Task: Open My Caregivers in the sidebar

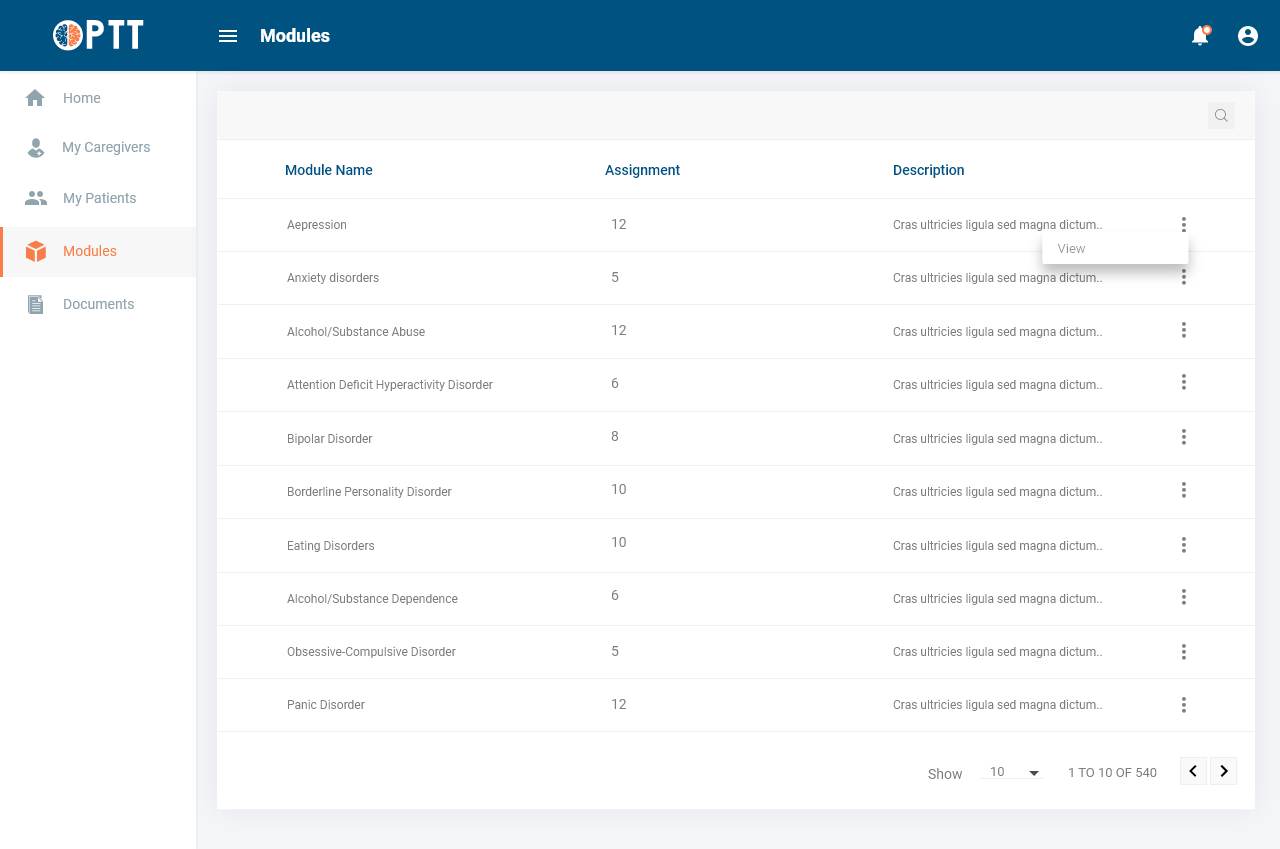Action: (105, 147)
